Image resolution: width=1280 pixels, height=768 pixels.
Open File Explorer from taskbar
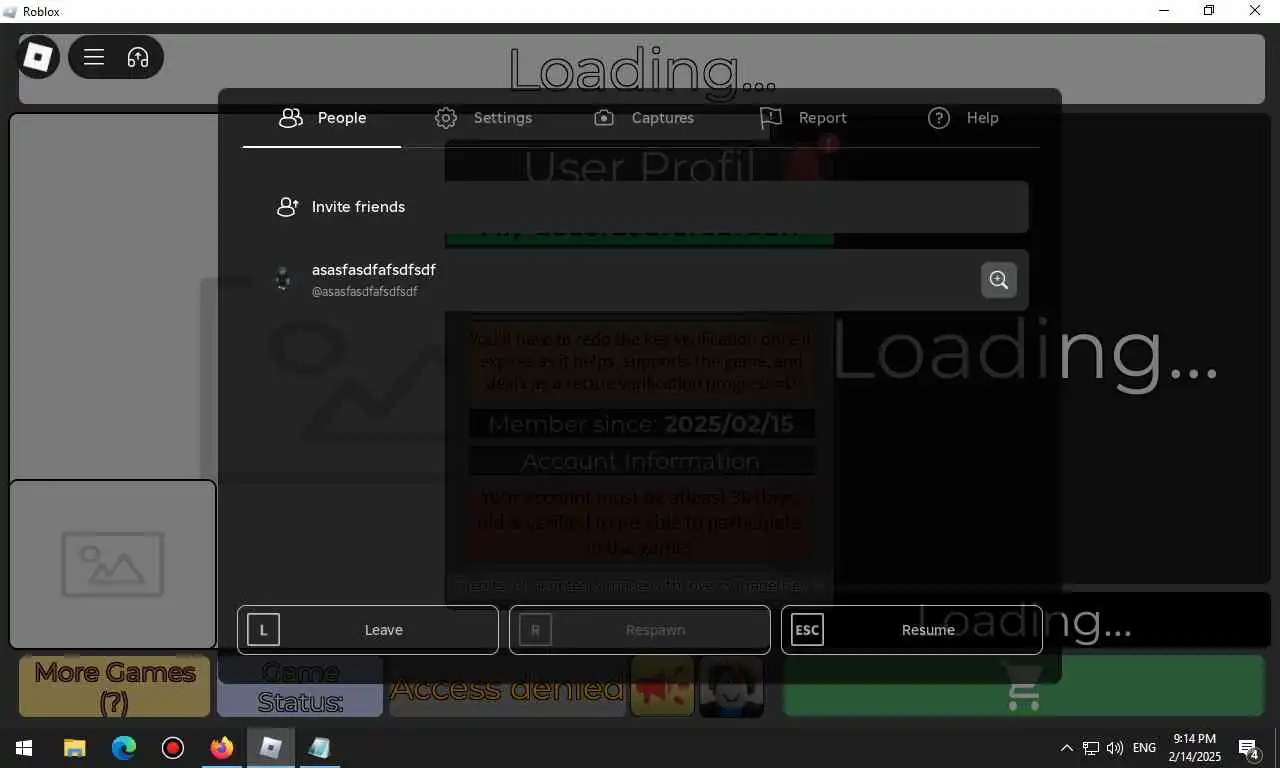(x=75, y=748)
